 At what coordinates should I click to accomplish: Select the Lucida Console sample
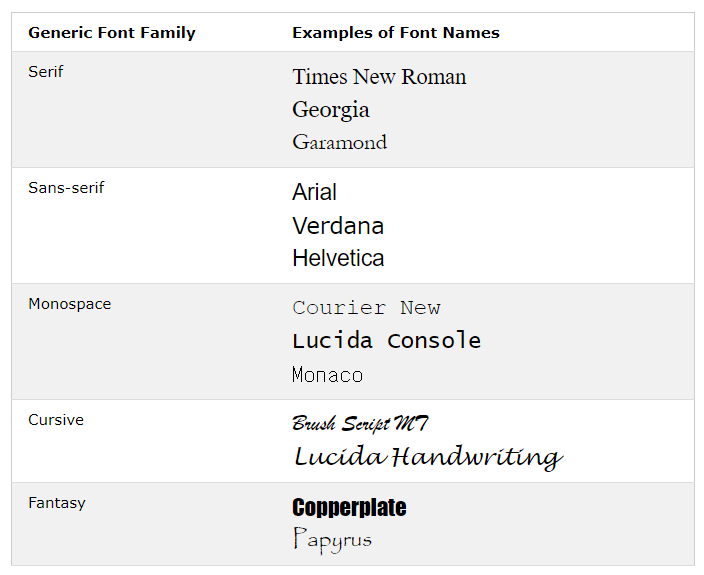[x=386, y=341]
